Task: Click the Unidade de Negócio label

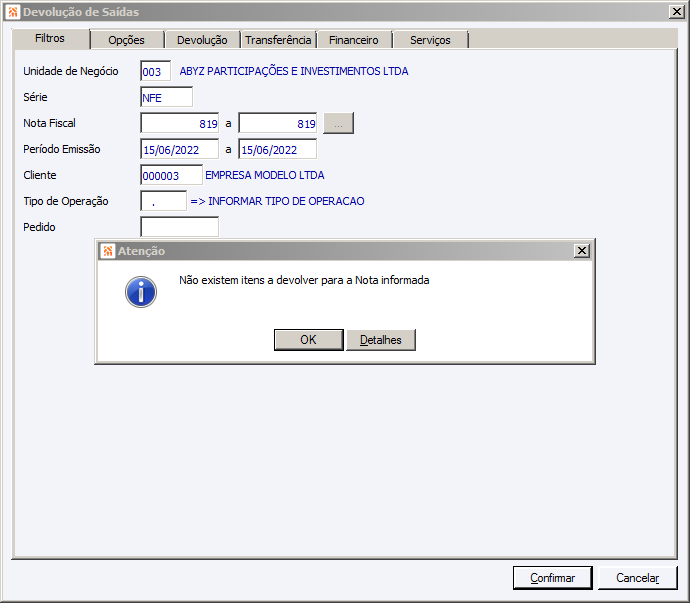Action: coord(71,71)
